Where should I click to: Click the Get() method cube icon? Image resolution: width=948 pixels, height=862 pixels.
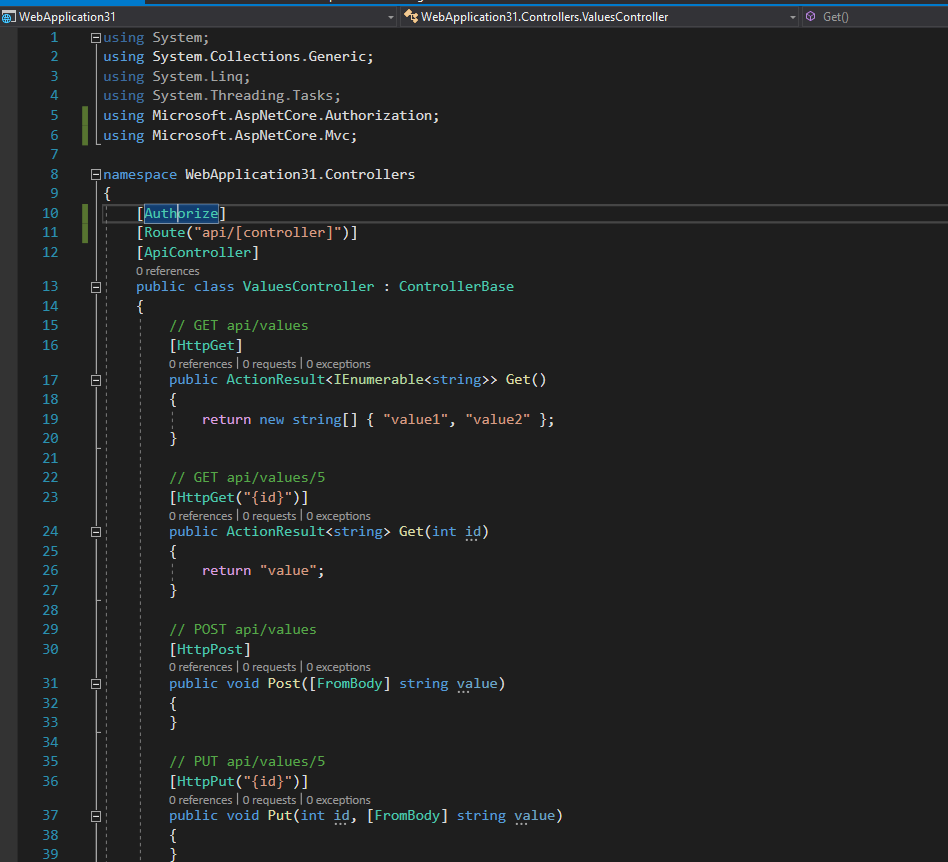click(811, 17)
